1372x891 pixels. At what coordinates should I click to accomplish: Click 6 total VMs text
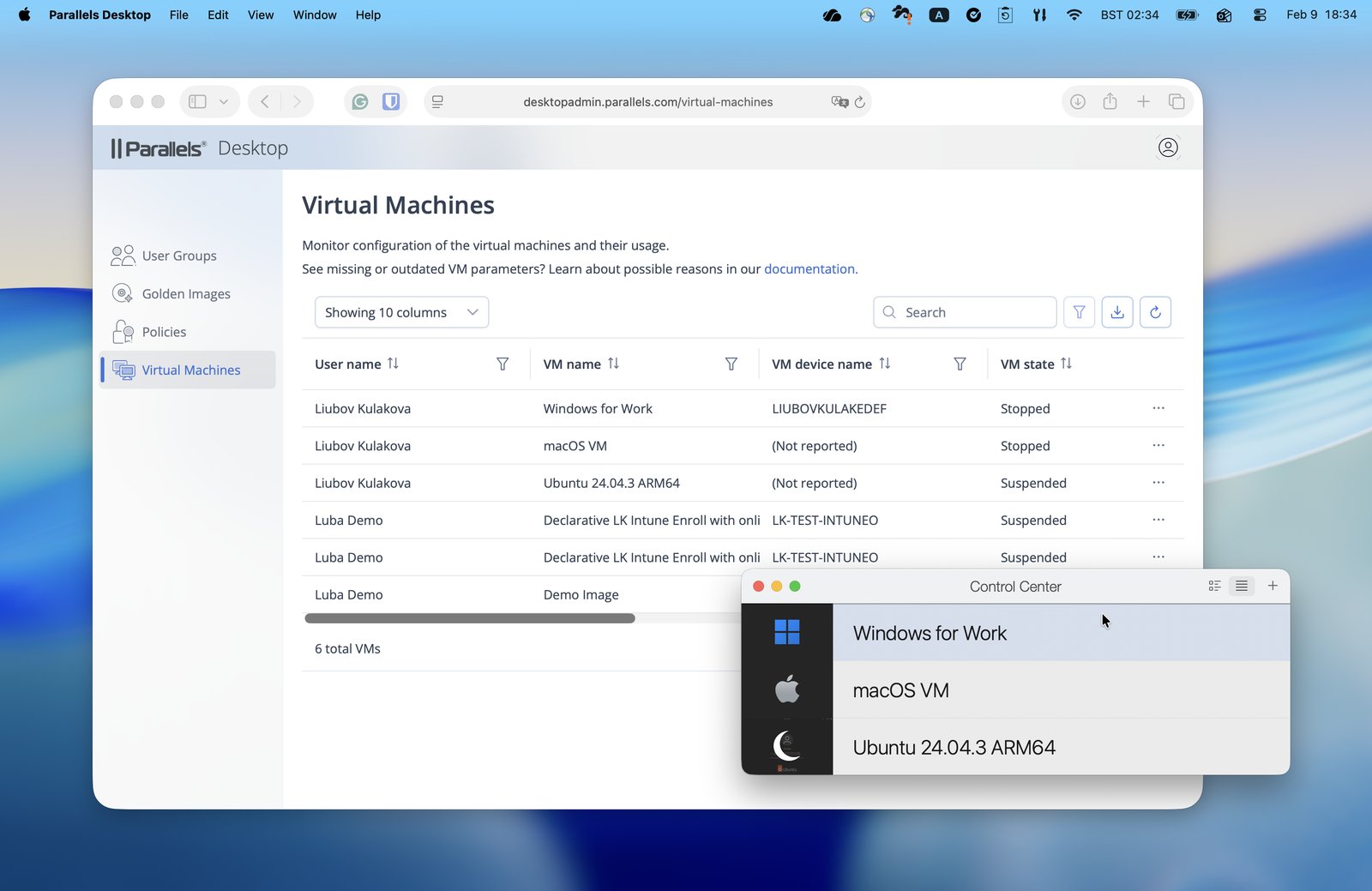pos(347,648)
